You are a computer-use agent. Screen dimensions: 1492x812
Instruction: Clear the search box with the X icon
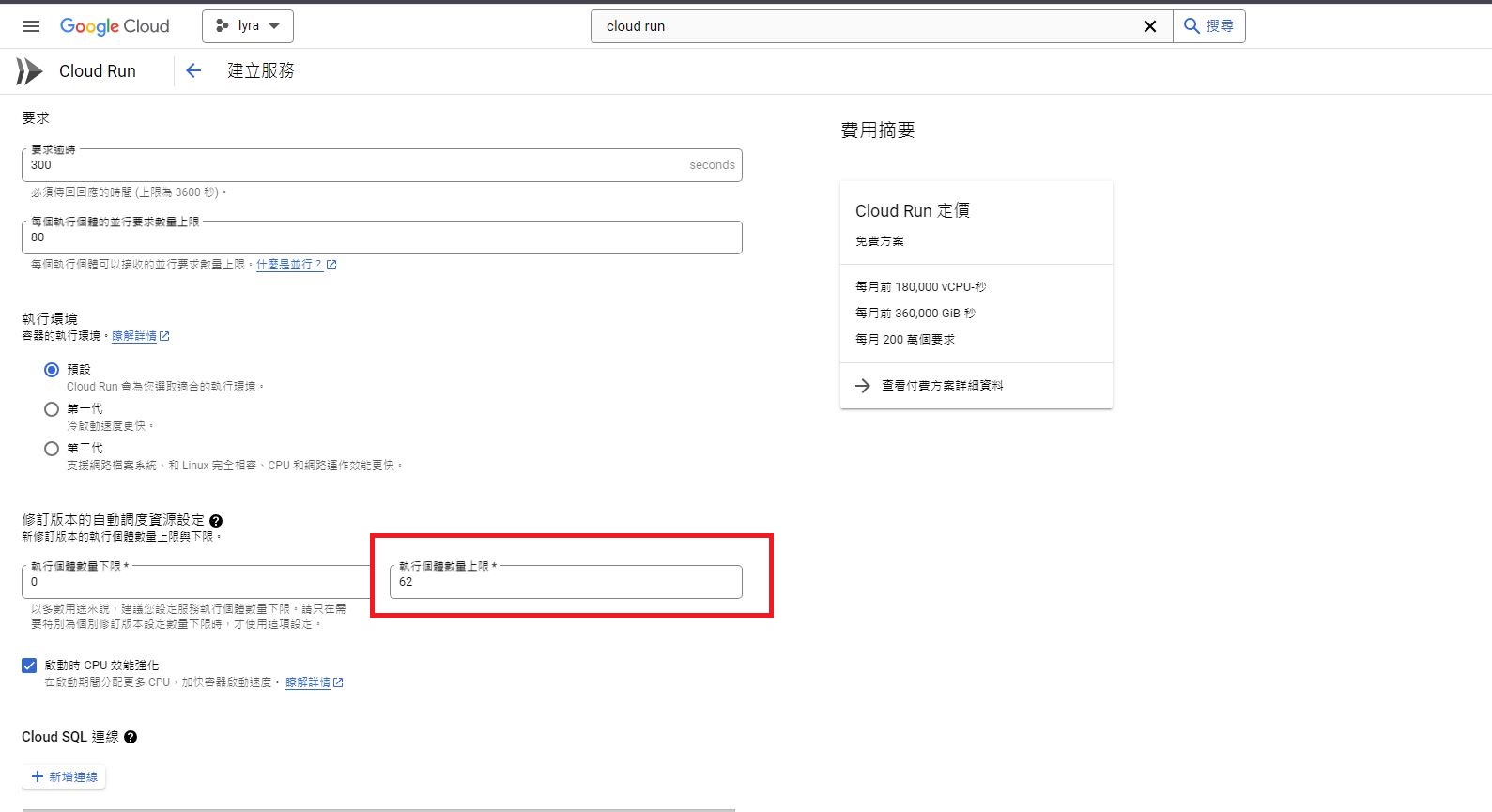[1150, 26]
